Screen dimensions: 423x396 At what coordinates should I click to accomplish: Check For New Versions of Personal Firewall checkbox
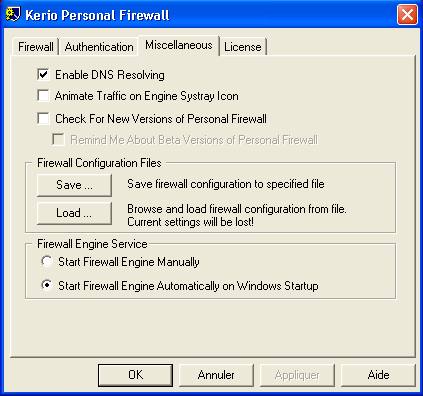coord(43,118)
